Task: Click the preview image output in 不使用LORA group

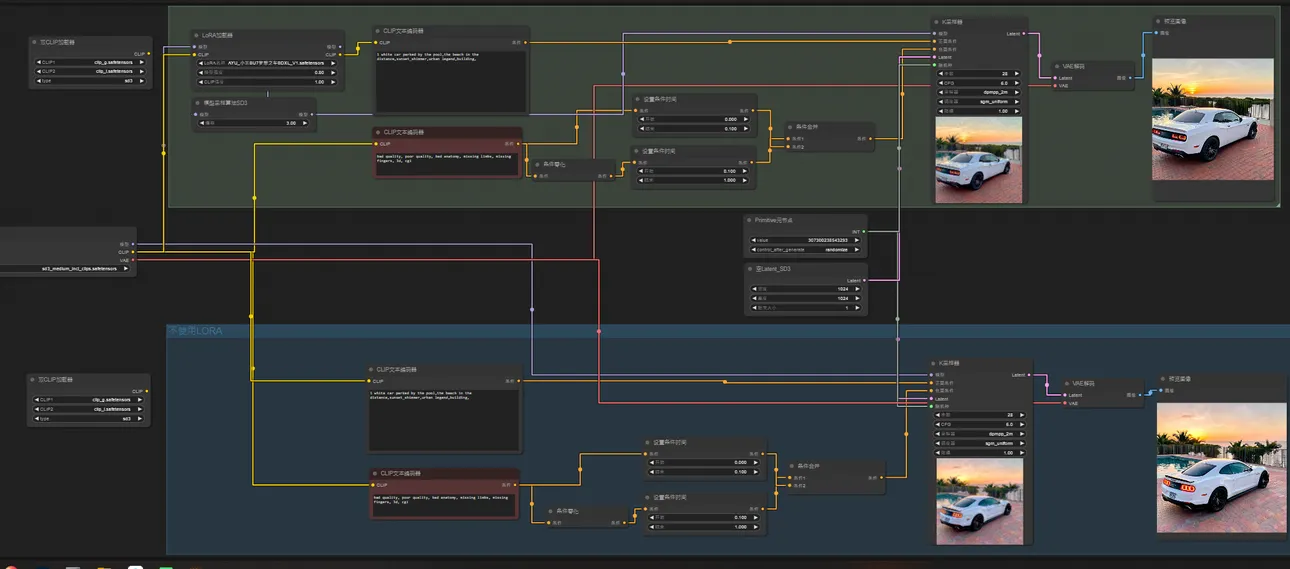Action: [1221, 468]
